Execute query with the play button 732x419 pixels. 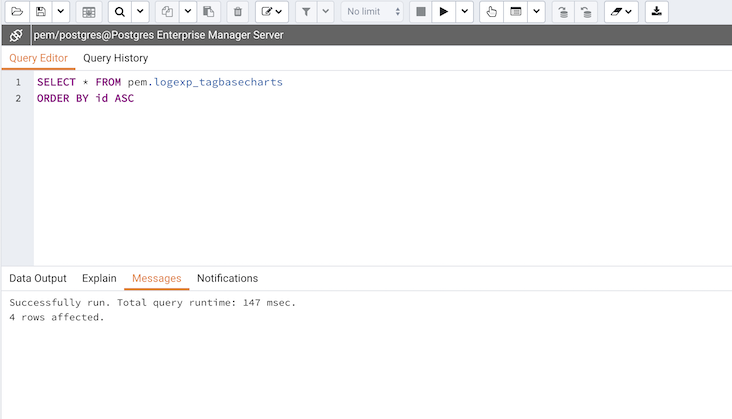pyautogui.click(x=443, y=12)
